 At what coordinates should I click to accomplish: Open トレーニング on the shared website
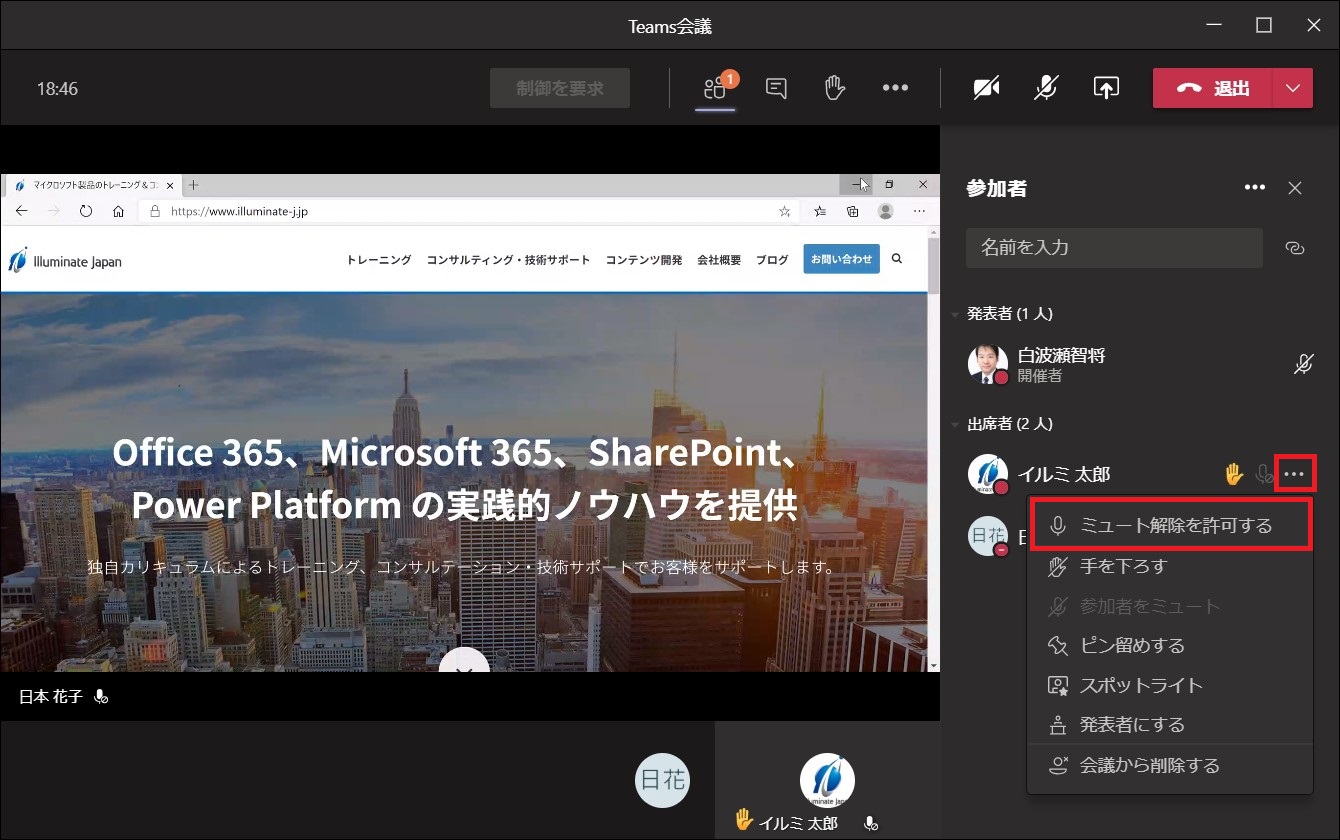[x=379, y=259]
